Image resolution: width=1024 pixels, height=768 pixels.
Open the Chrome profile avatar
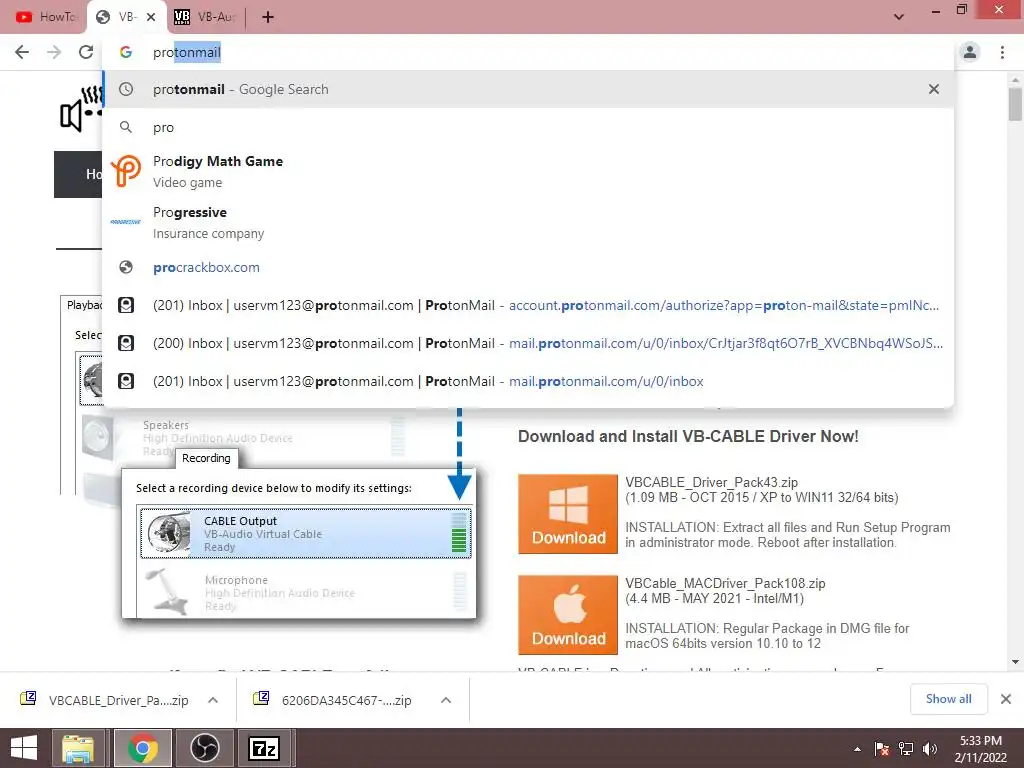click(x=970, y=52)
